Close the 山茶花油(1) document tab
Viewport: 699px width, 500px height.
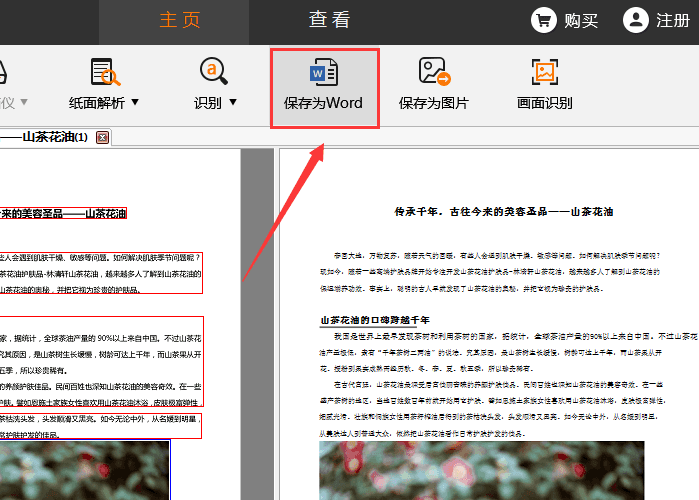[x=102, y=137]
